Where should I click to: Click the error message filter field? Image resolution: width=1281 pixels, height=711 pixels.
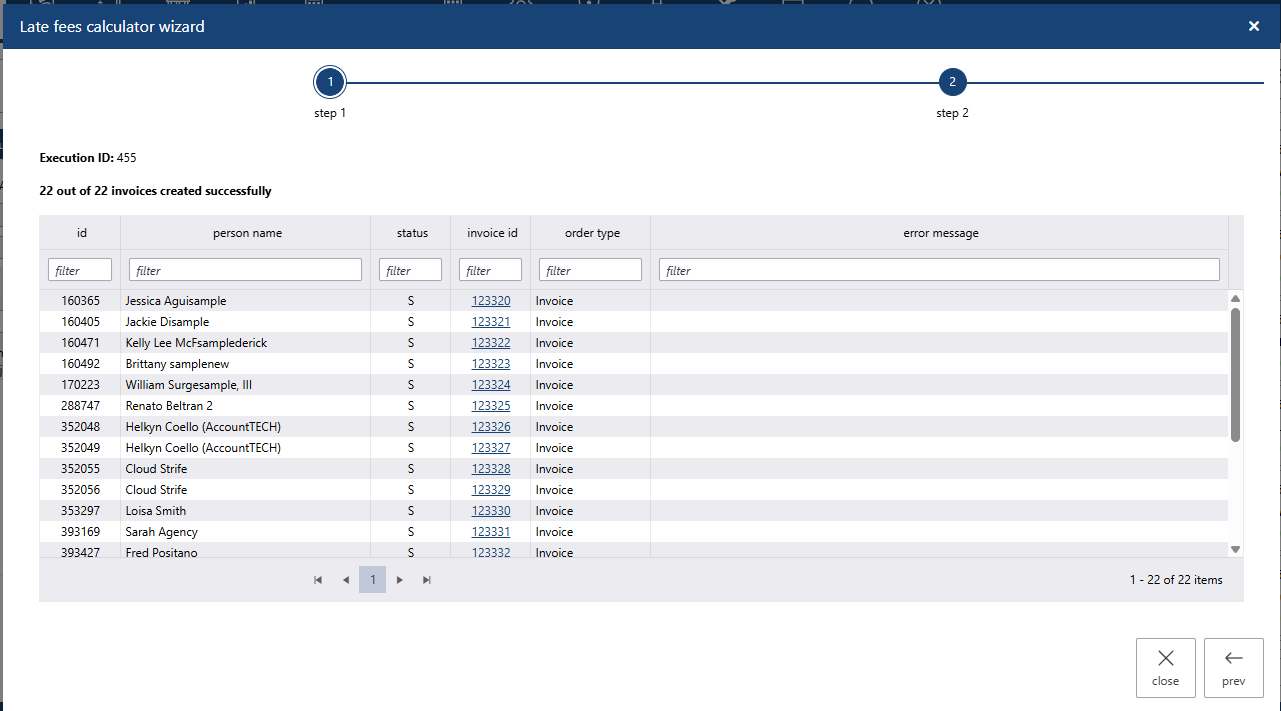point(938,270)
